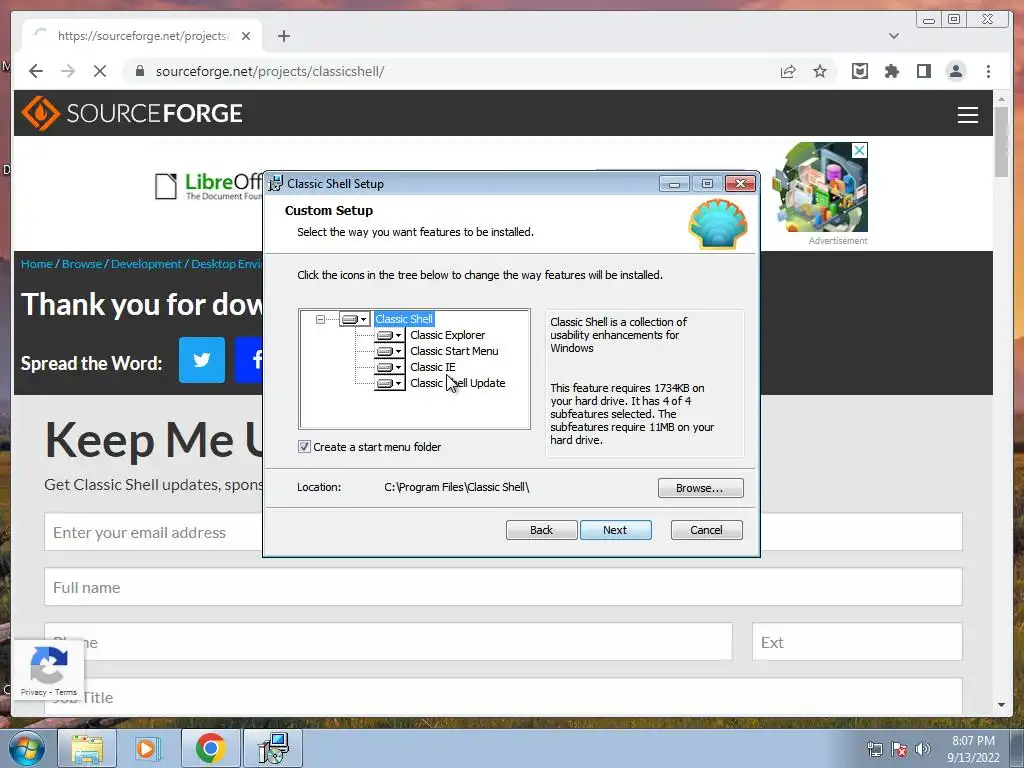The width and height of the screenshot is (1024, 768).
Task: Click the taskbar clock showing 8:07 PM
Action: [x=973, y=748]
